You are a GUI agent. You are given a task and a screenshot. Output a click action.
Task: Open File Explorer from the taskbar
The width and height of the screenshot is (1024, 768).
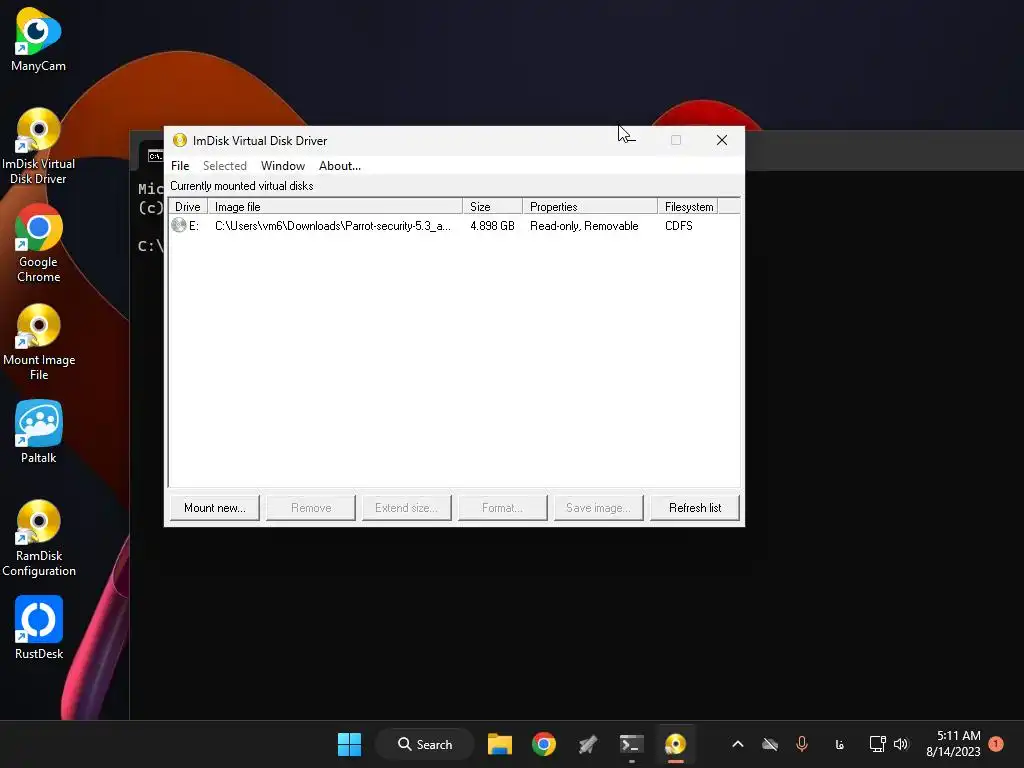click(x=500, y=744)
